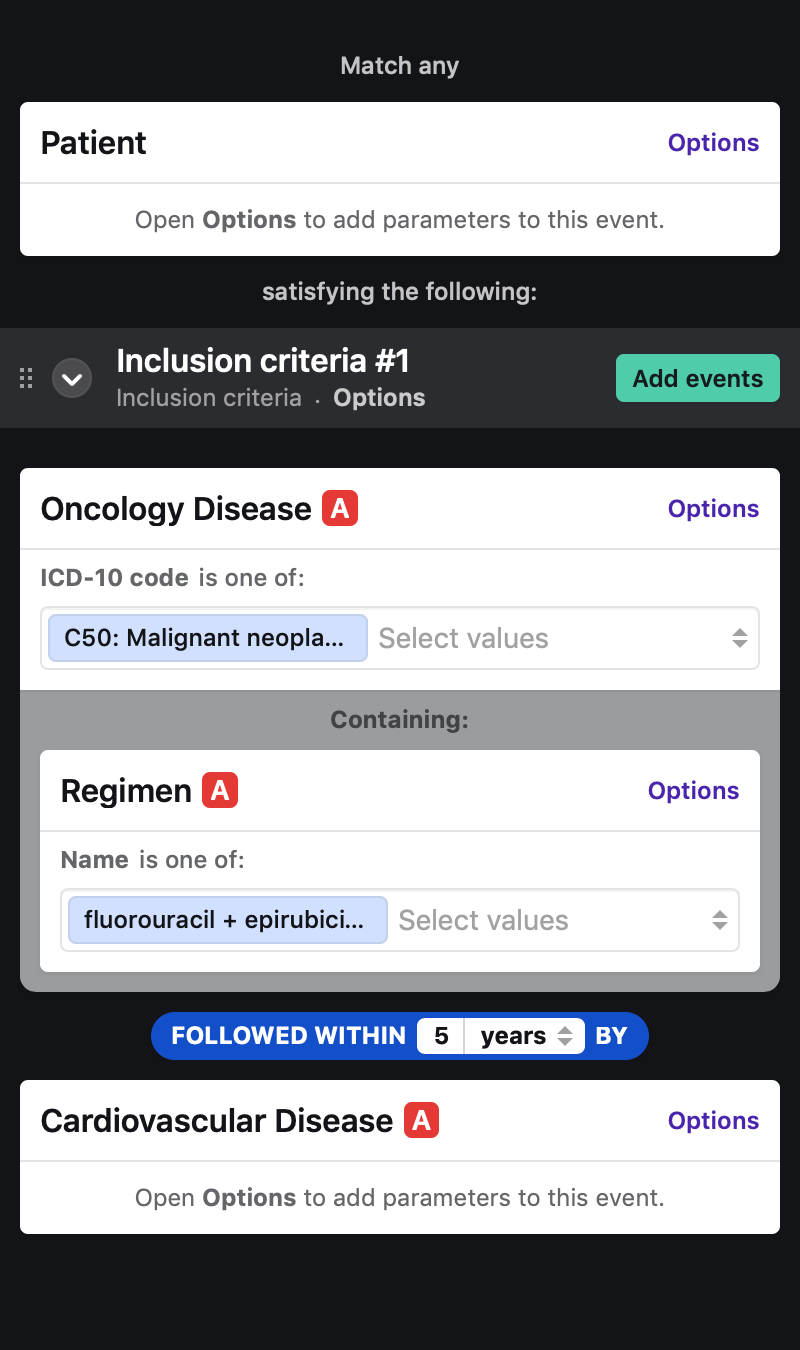Click the red A badge on Cardiovascular Disease
800x1350 pixels.
click(421, 1121)
